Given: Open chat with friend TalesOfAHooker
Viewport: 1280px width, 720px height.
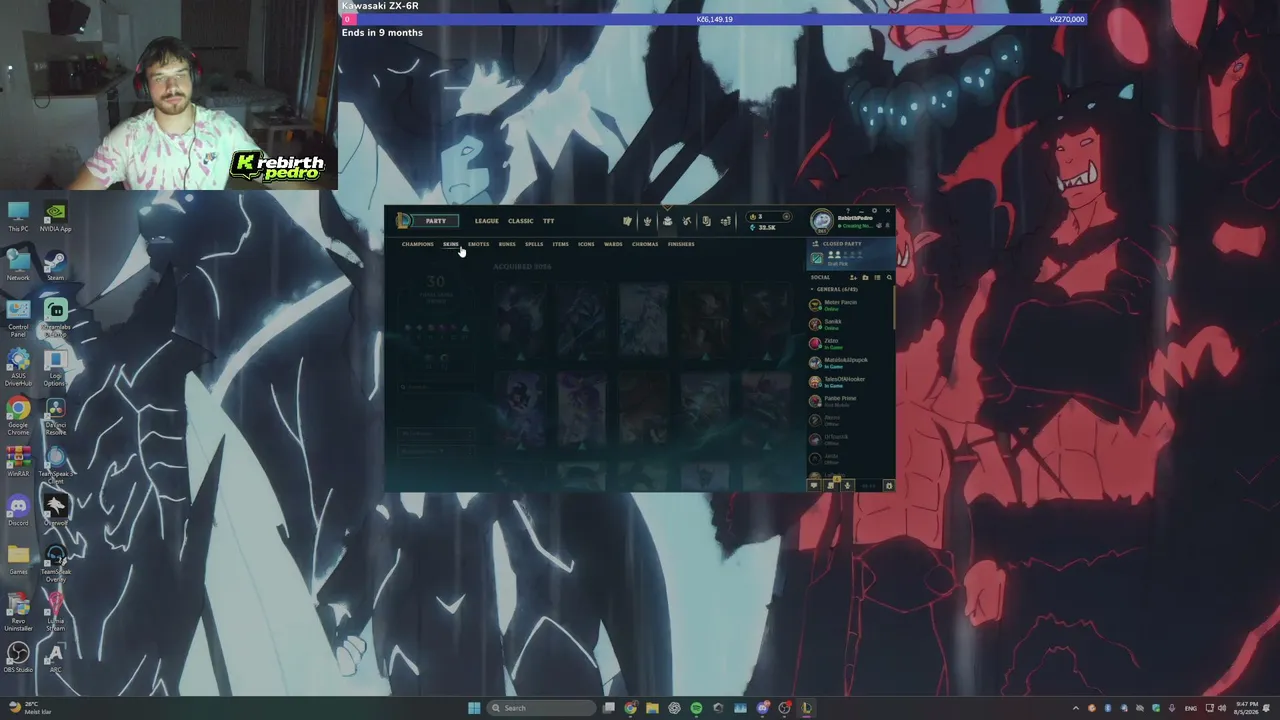Looking at the screenshot, I should [850, 382].
